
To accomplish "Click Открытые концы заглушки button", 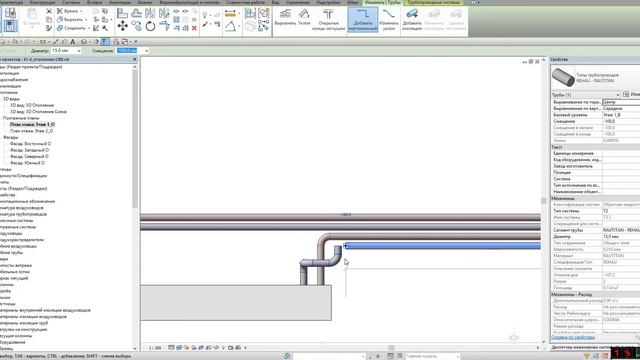I will (x=328, y=19).
